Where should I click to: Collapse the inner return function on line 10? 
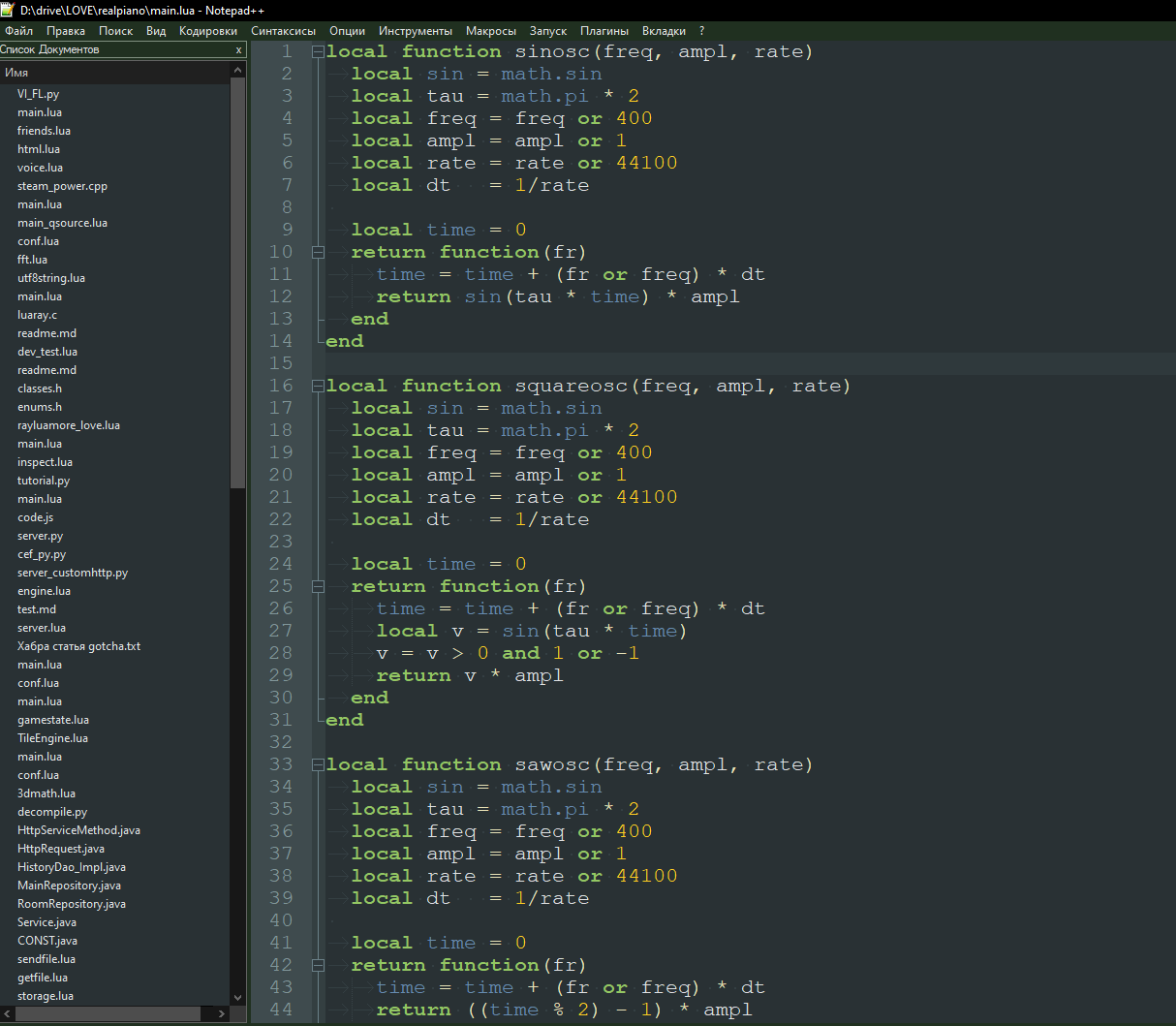tap(318, 253)
